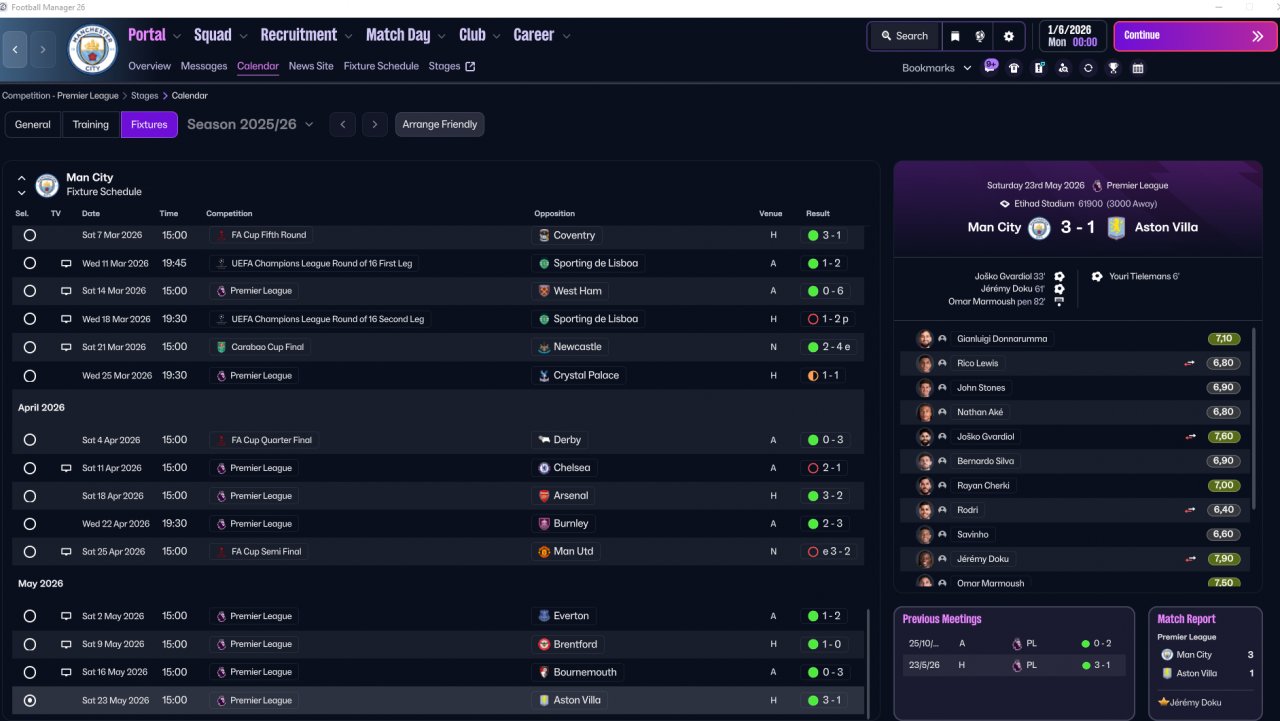Go to the previous season
The image size is (1280, 721).
click(x=343, y=125)
